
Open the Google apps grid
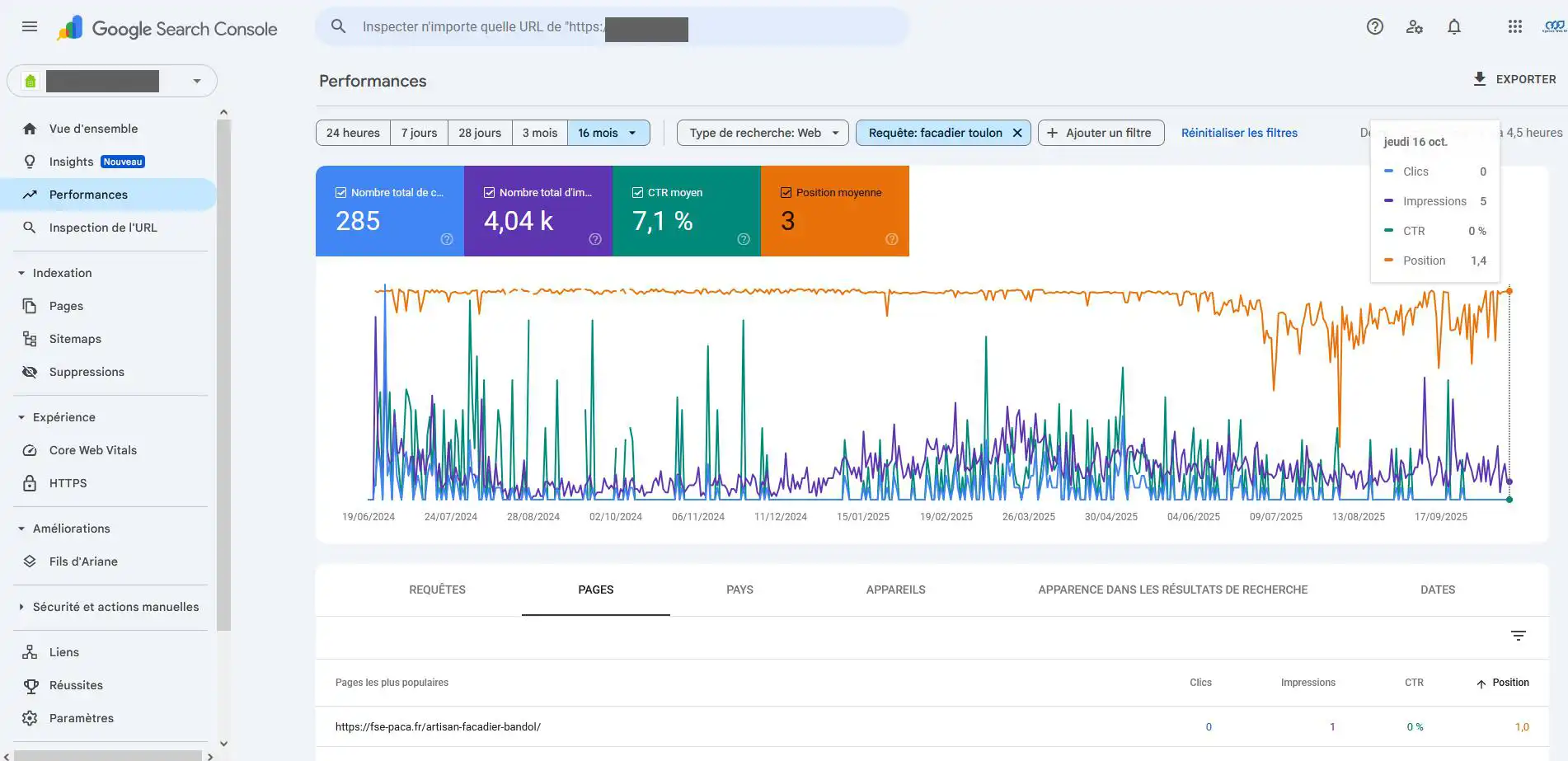tap(1514, 26)
